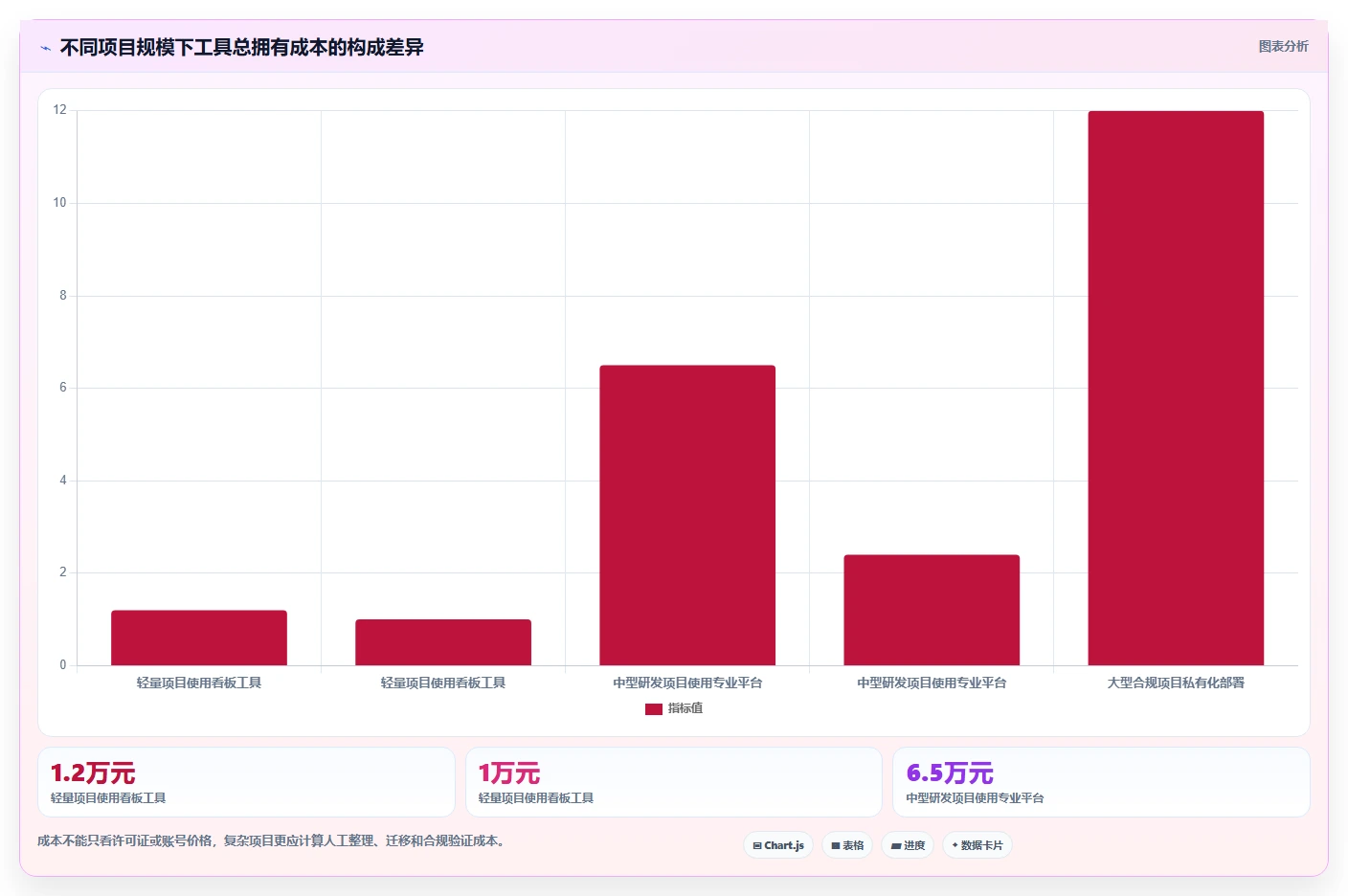Click the y-axis label 0

point(63,665)
